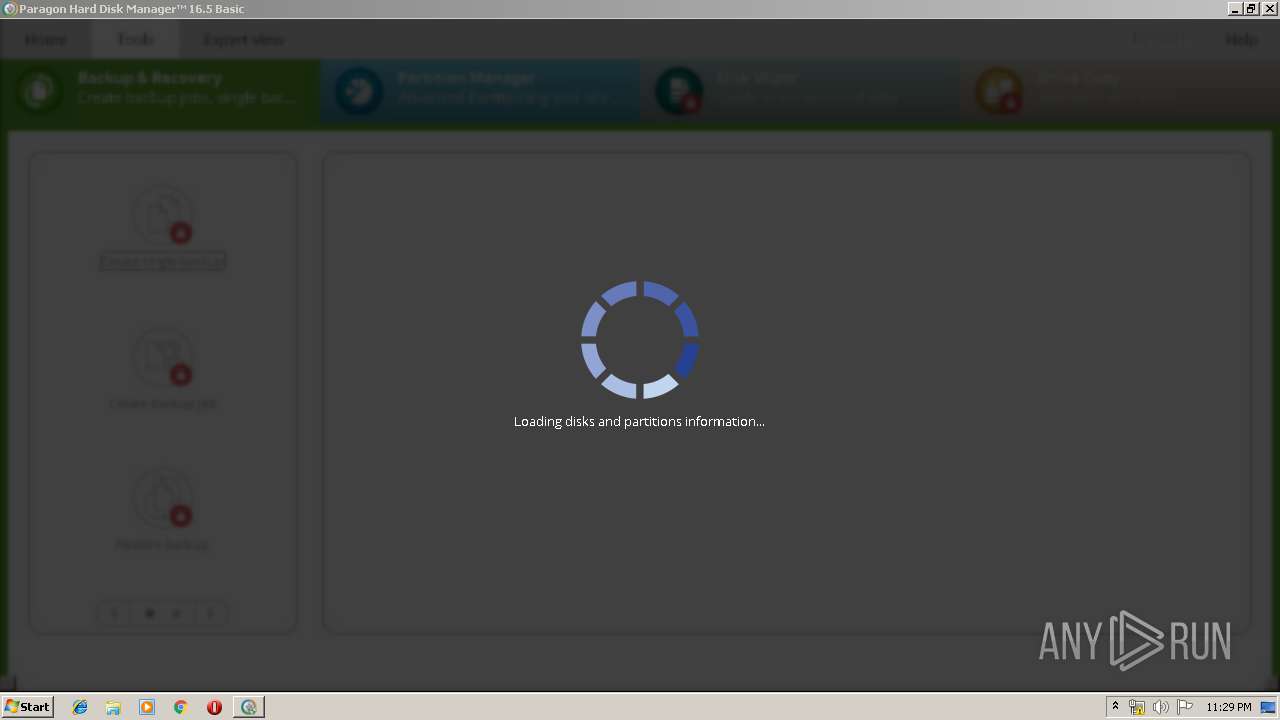This screenshot has width=1280, height=720.
Task: Launch Google Chrome from the taskbar
Action: pyautogui.click(x=180, y=707)
